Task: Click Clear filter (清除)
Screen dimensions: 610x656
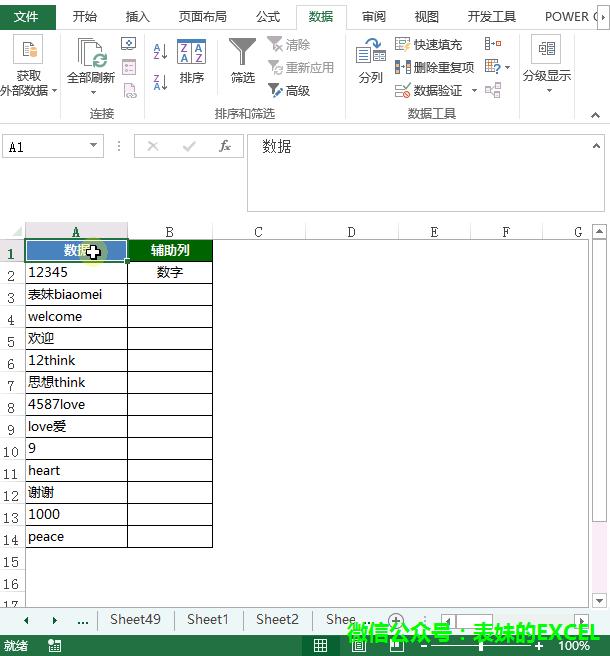Action: tap(289, 44)
